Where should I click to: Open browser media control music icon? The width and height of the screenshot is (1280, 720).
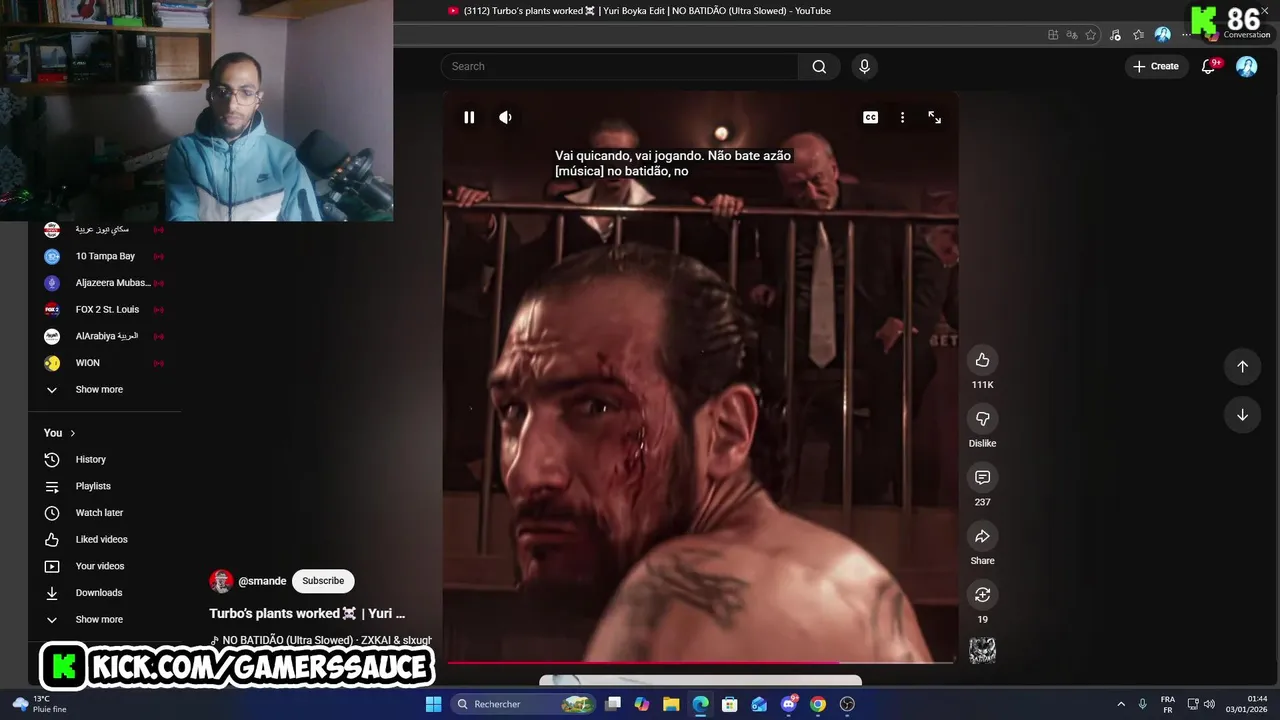click(x=1115, y=34)
